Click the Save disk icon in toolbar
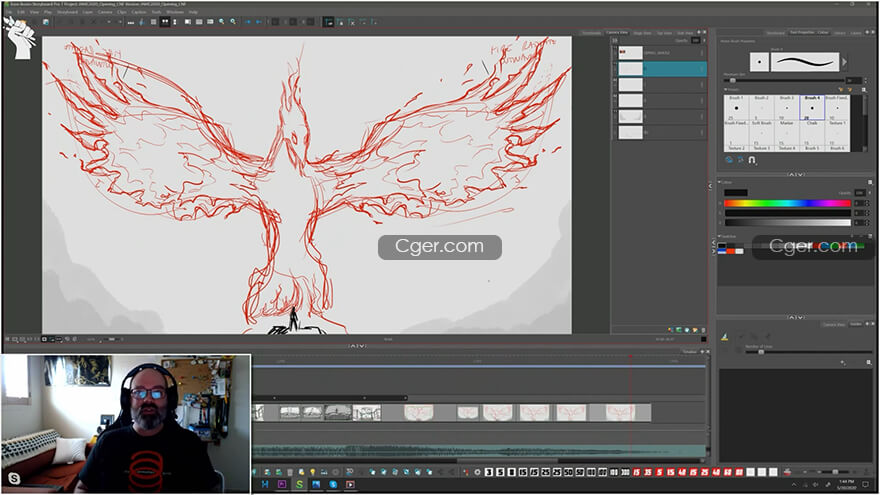This screenshot has width=880, height=495. [46, 22]
